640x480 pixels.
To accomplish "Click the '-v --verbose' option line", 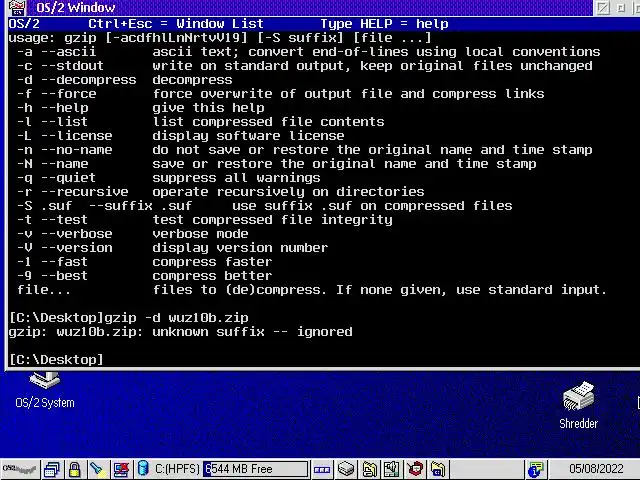I will tap(132, 233).
